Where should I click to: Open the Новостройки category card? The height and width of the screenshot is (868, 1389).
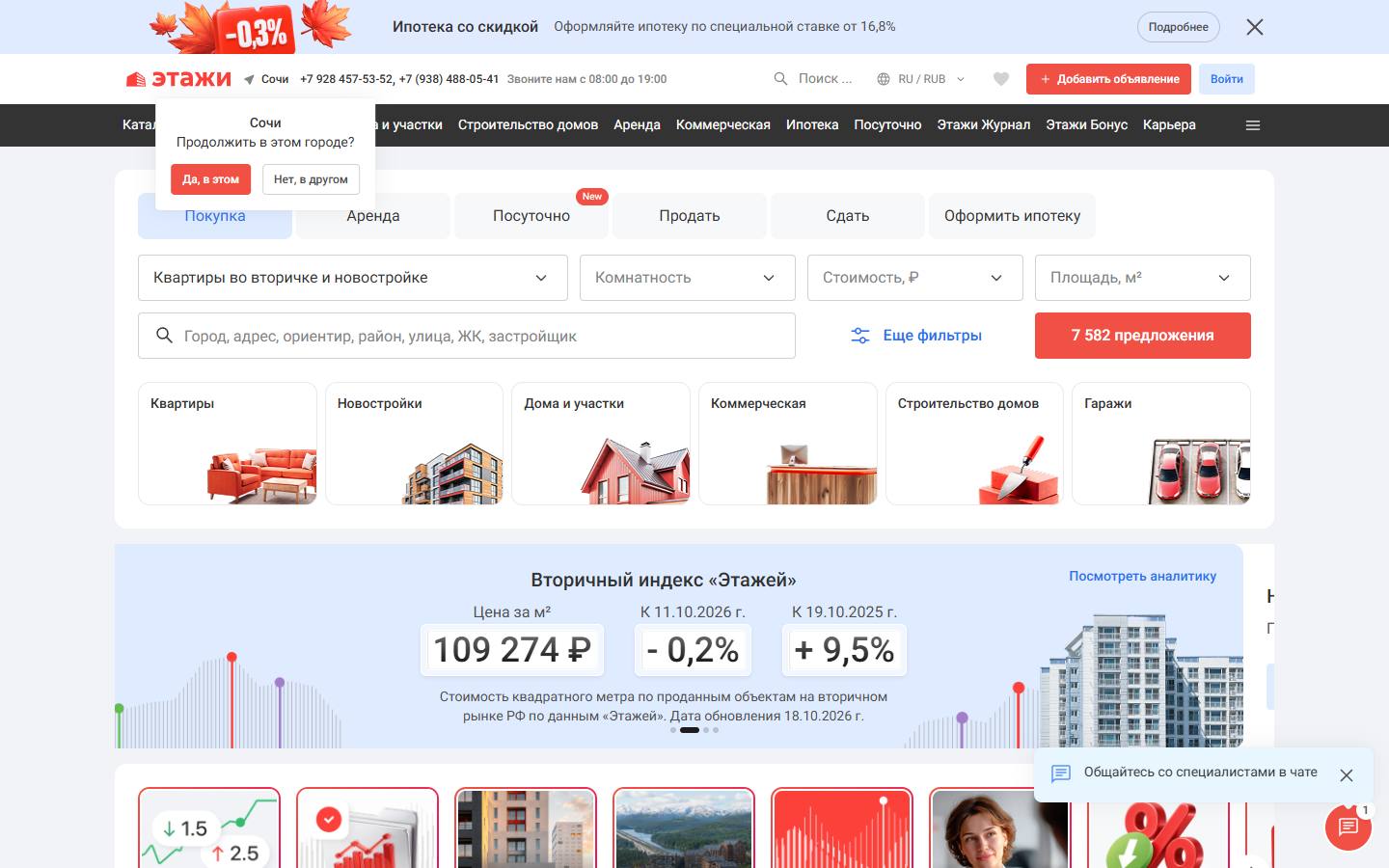pos(414,444)
